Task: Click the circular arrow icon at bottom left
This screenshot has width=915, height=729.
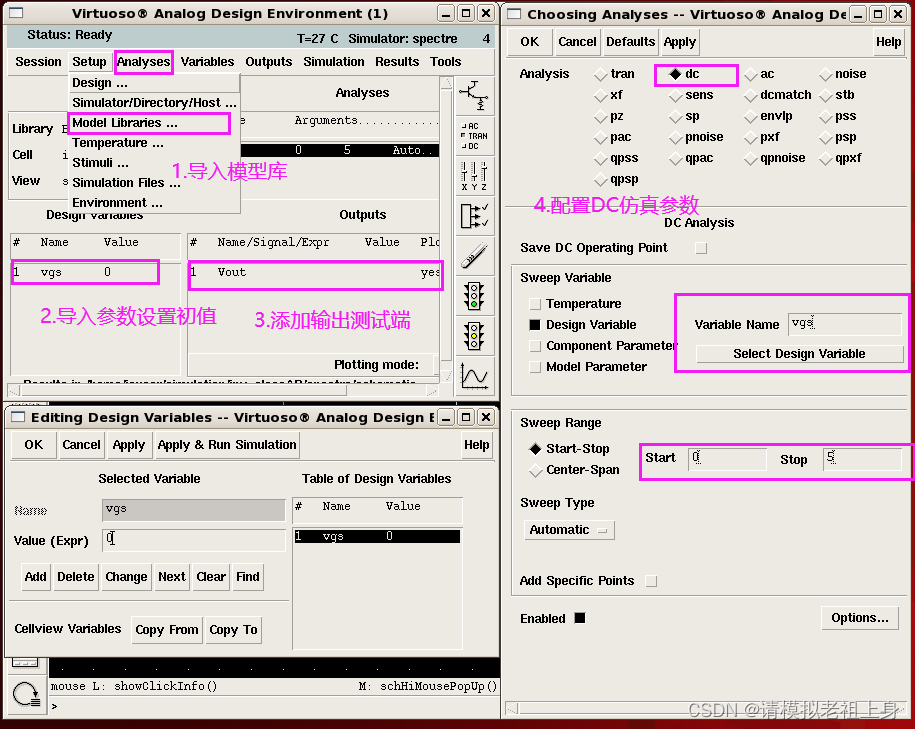Action: click(26, 695)
